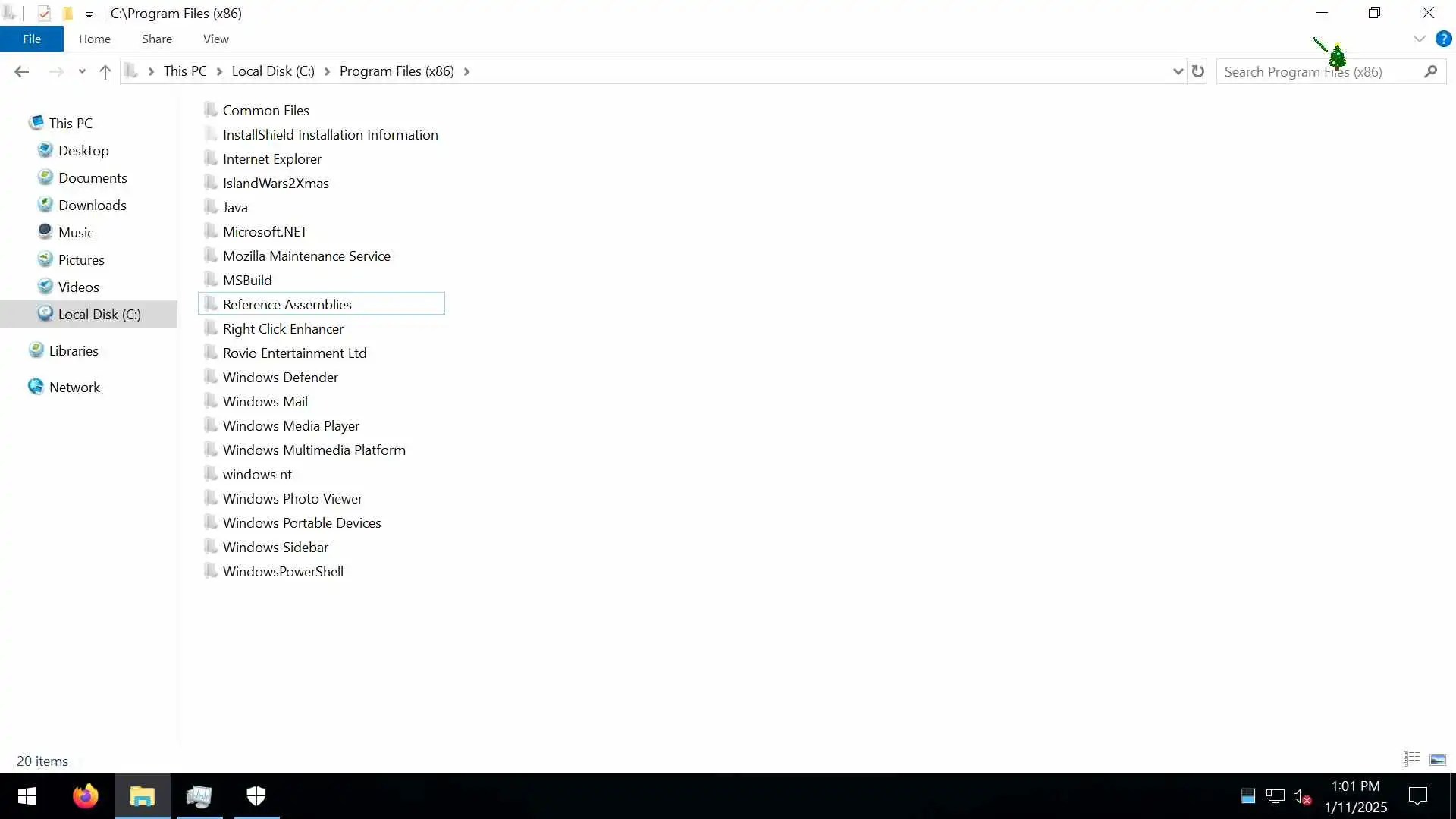Open the File menu
The height and width of the screenshot is (819, 1456).
coord(32,39)
